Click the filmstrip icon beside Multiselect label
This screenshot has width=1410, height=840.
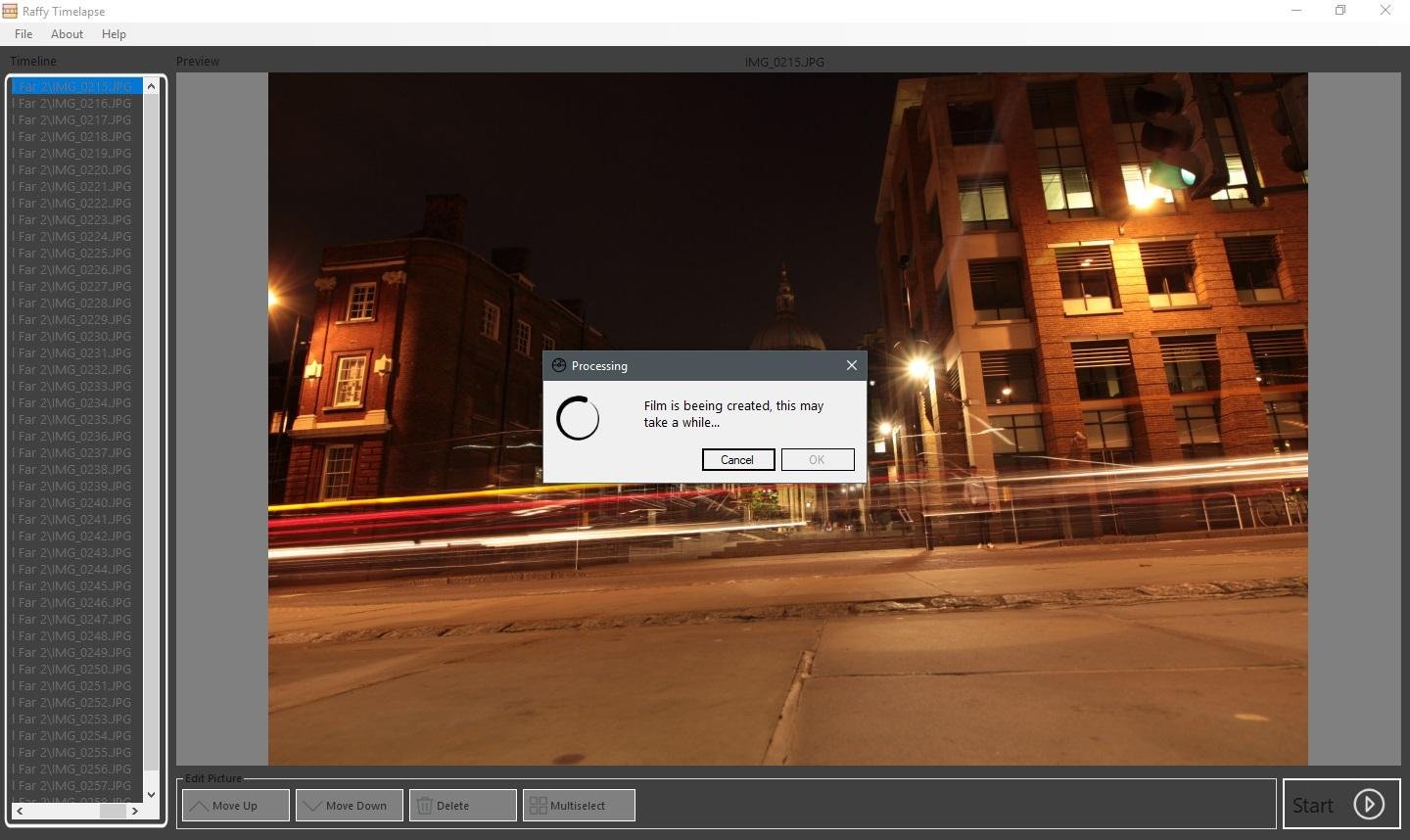tap(537, 805)
